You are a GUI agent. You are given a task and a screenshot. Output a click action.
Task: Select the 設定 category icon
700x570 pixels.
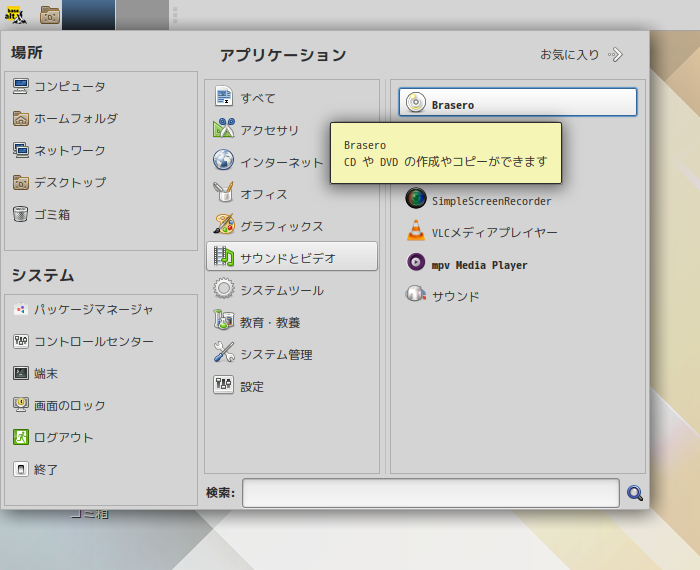tap(223, 384)
